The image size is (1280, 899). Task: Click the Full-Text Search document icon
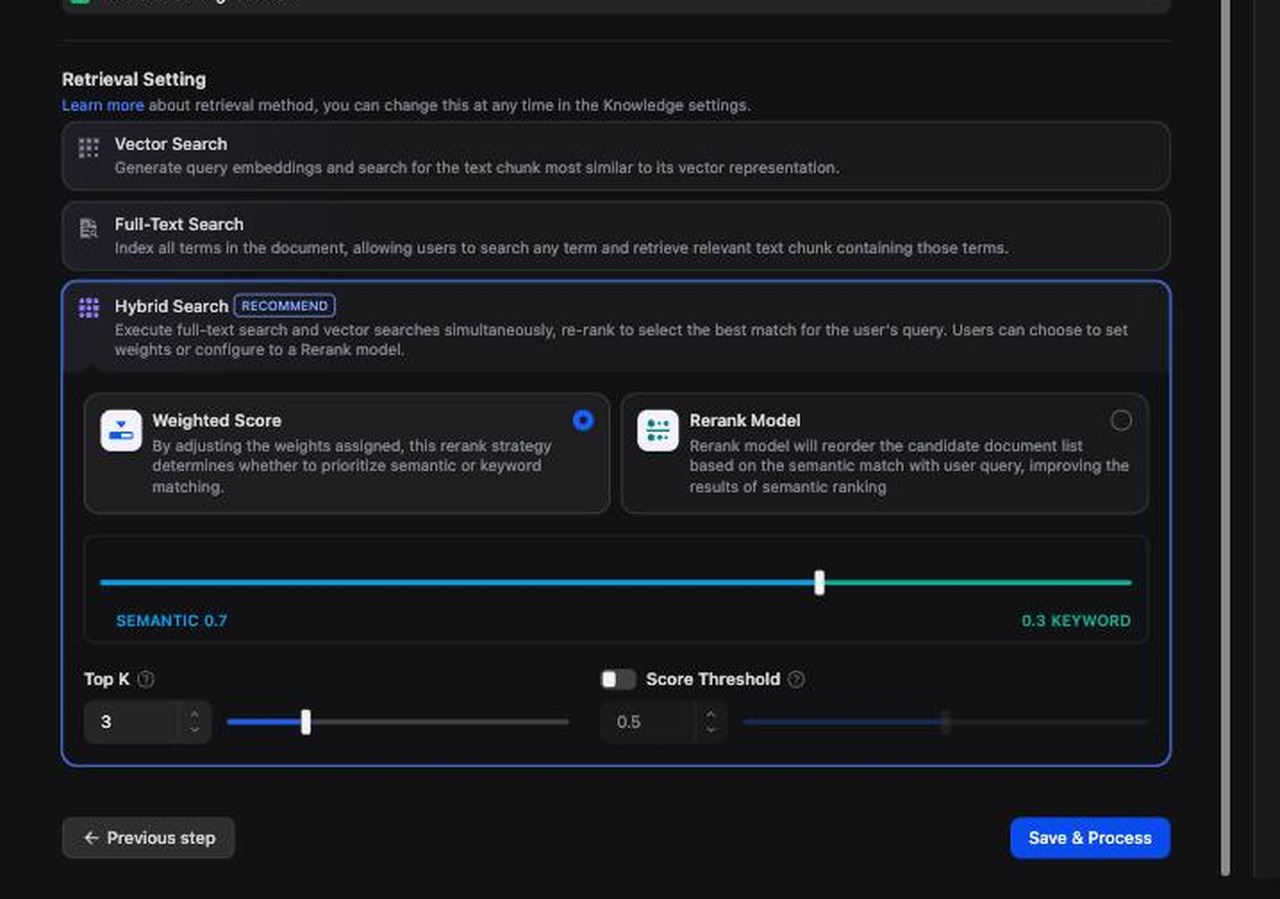[x=88, y=228]
